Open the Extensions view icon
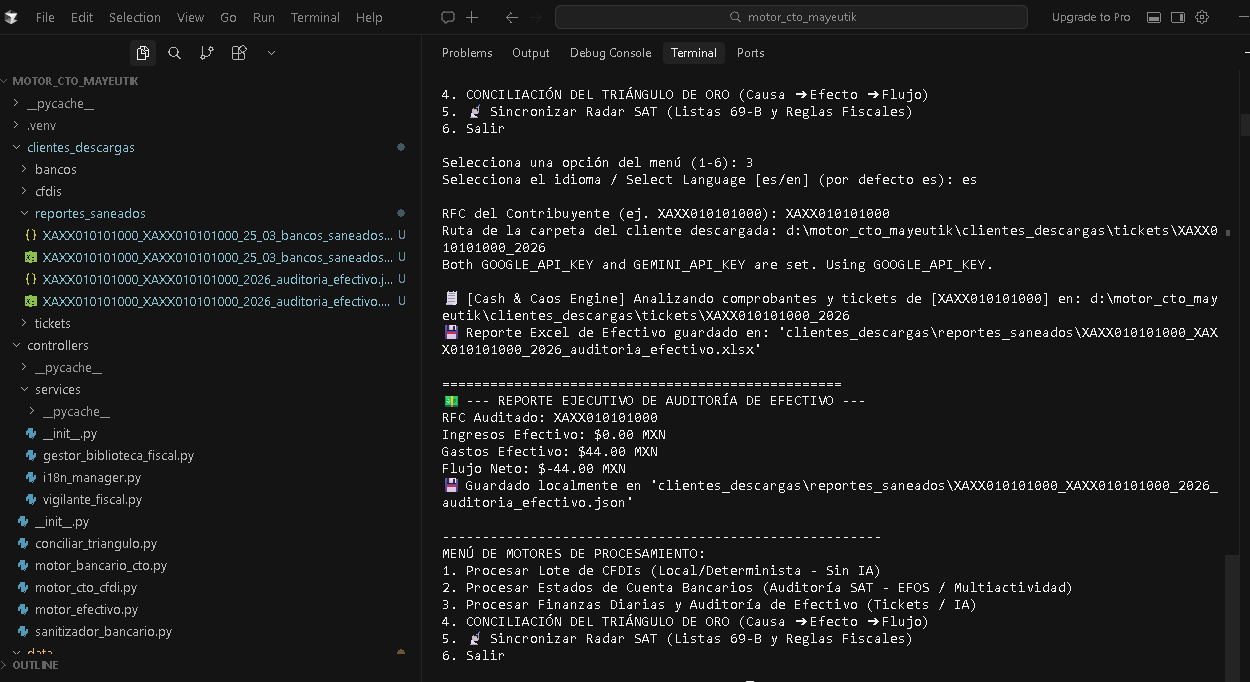This screenshot has height=682, width=1250. pyautogui.click(x=238, y=53)
